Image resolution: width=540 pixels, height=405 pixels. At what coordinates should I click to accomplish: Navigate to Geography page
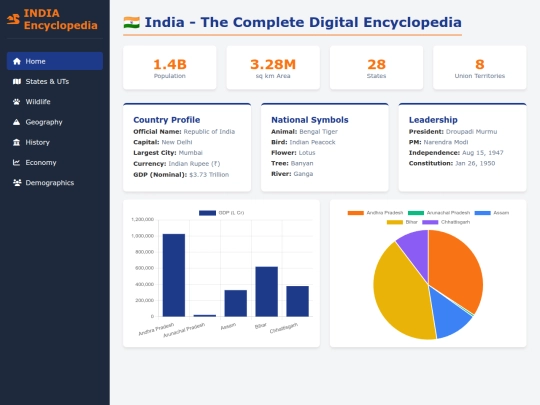coord(55,122)
